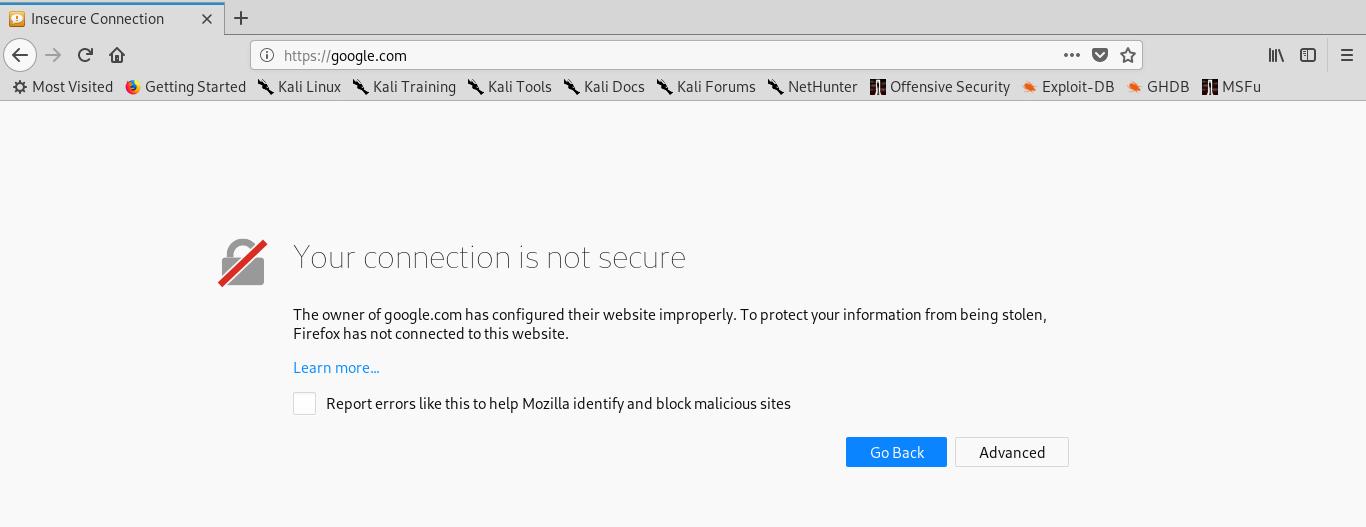This screenshot has height=527, width=1366.
Task: Reload the current page
Action: [x=85, y=55]
